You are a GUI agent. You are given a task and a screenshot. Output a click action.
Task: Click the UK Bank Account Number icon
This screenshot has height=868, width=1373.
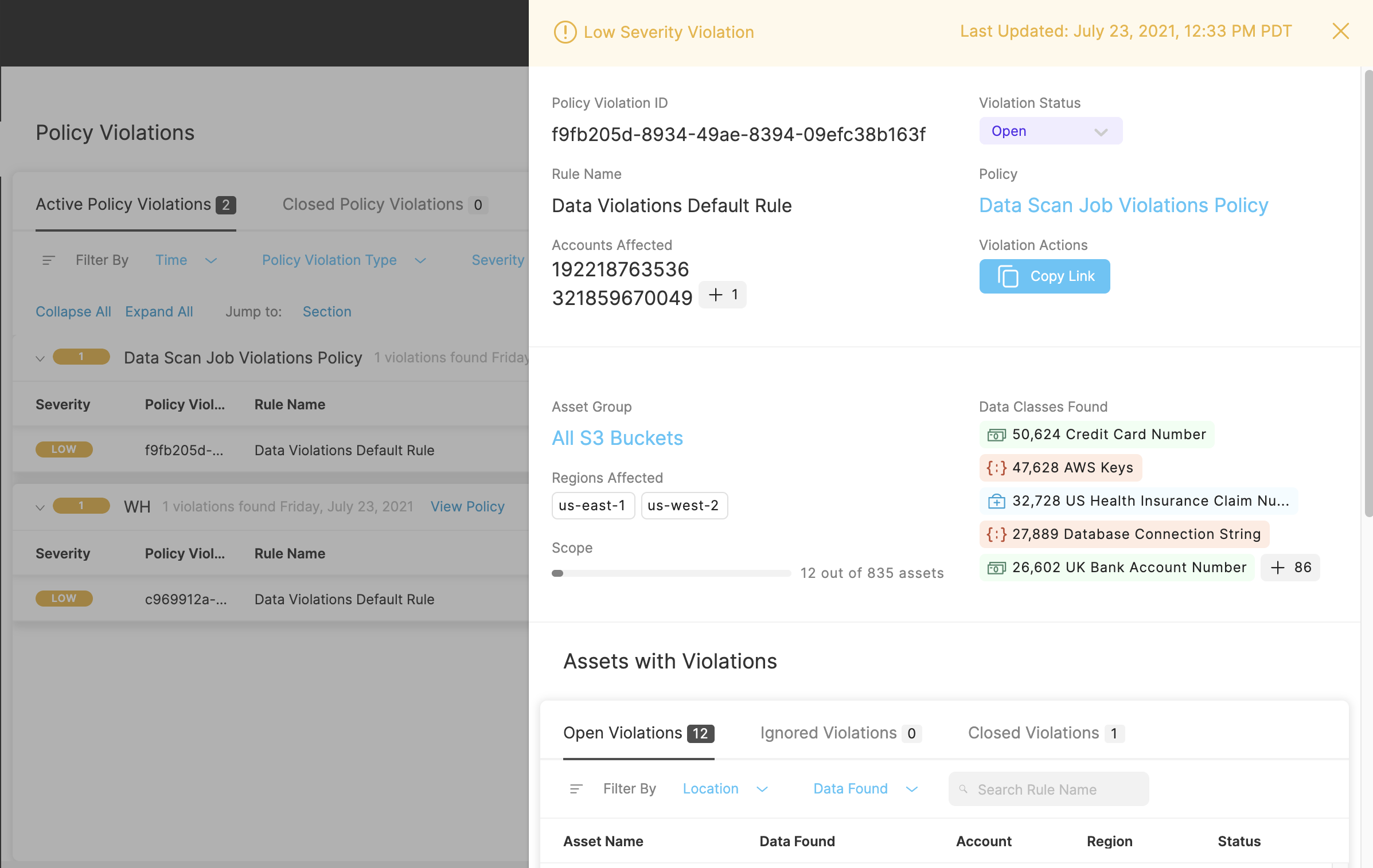tap(996, 568)
